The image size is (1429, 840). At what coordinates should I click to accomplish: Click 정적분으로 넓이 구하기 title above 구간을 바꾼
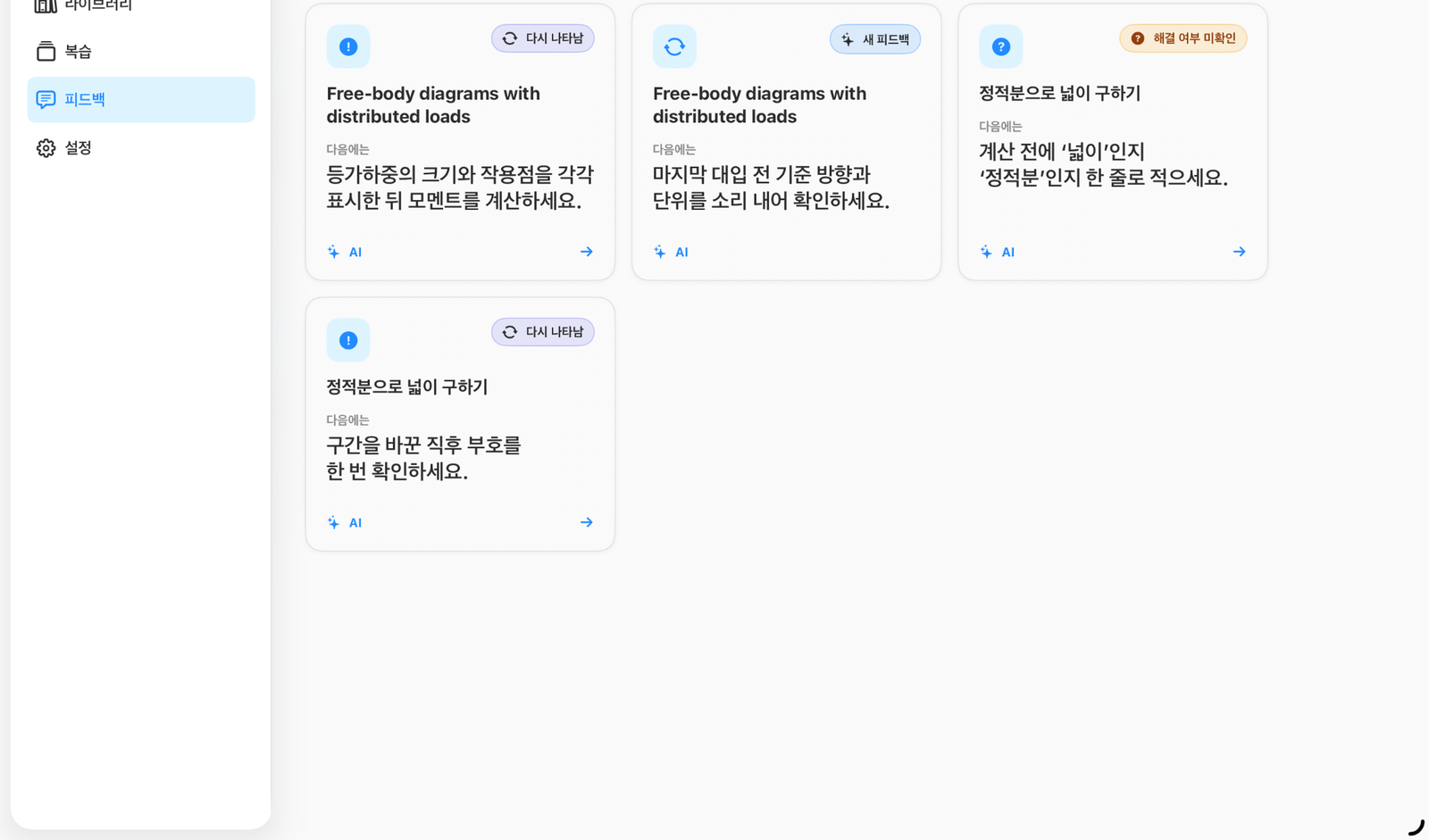pos(407,387)
